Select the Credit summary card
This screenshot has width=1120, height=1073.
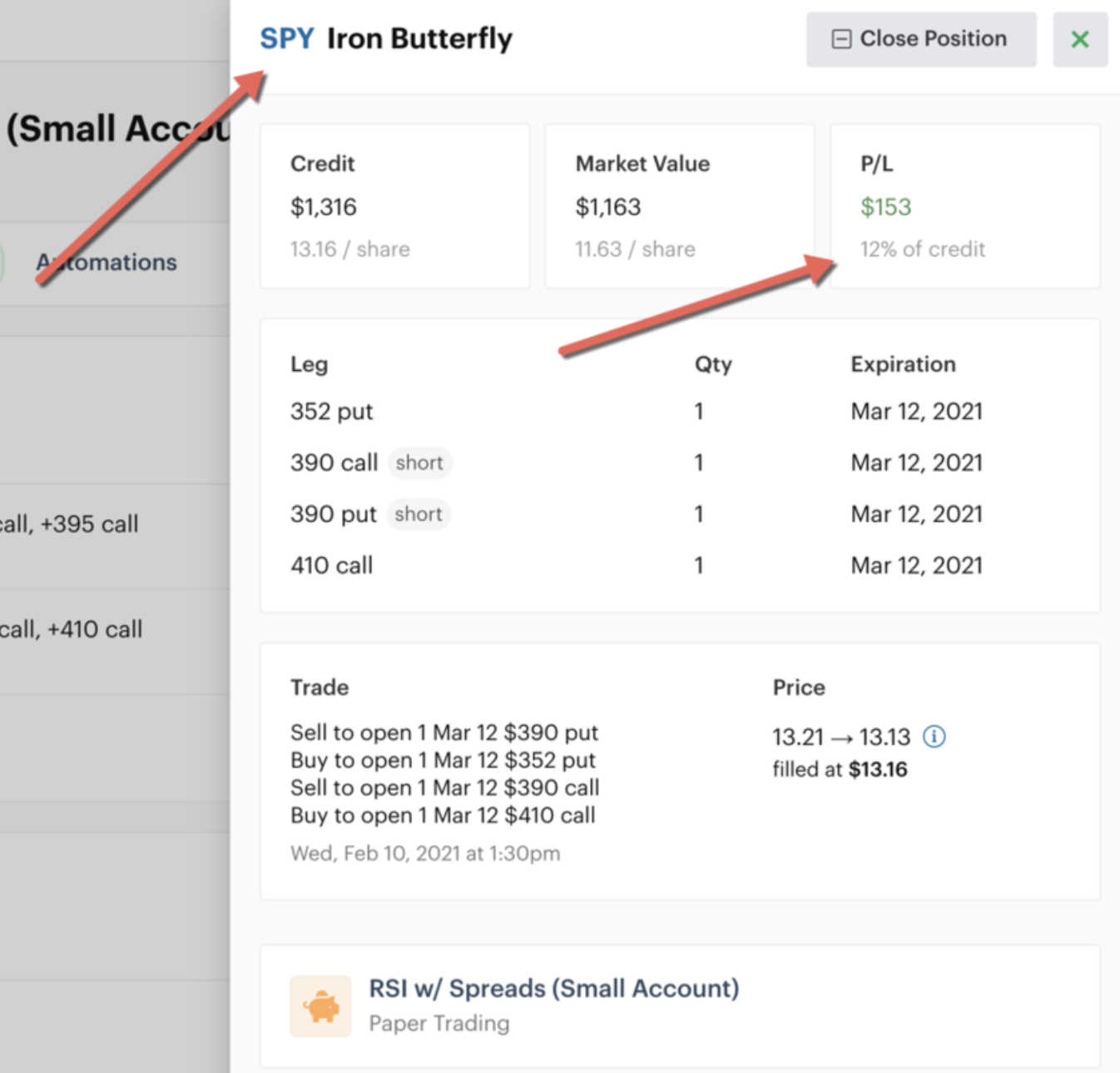click(394, 206)
